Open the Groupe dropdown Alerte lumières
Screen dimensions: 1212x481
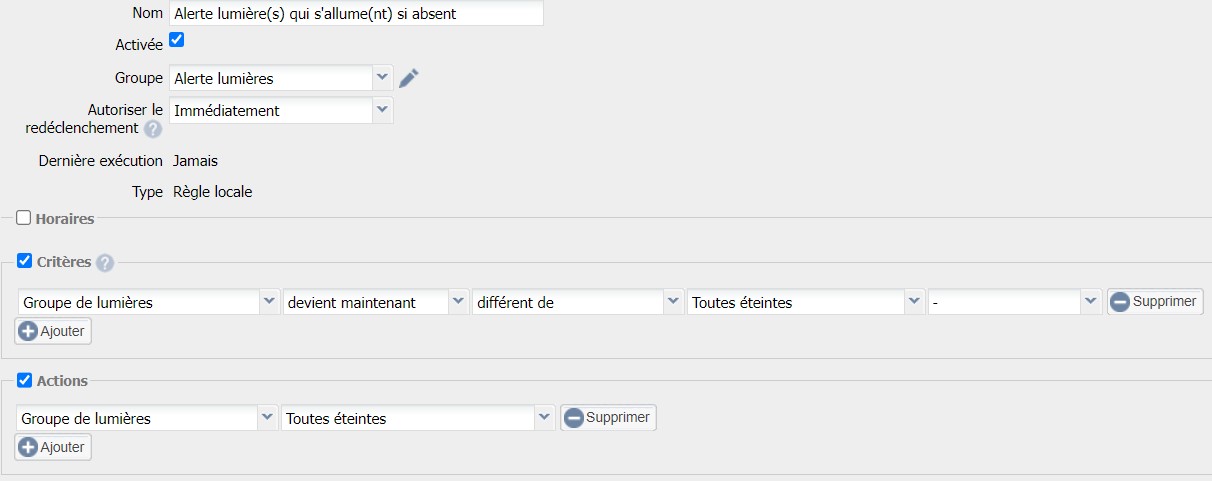(x=281, y=78)
